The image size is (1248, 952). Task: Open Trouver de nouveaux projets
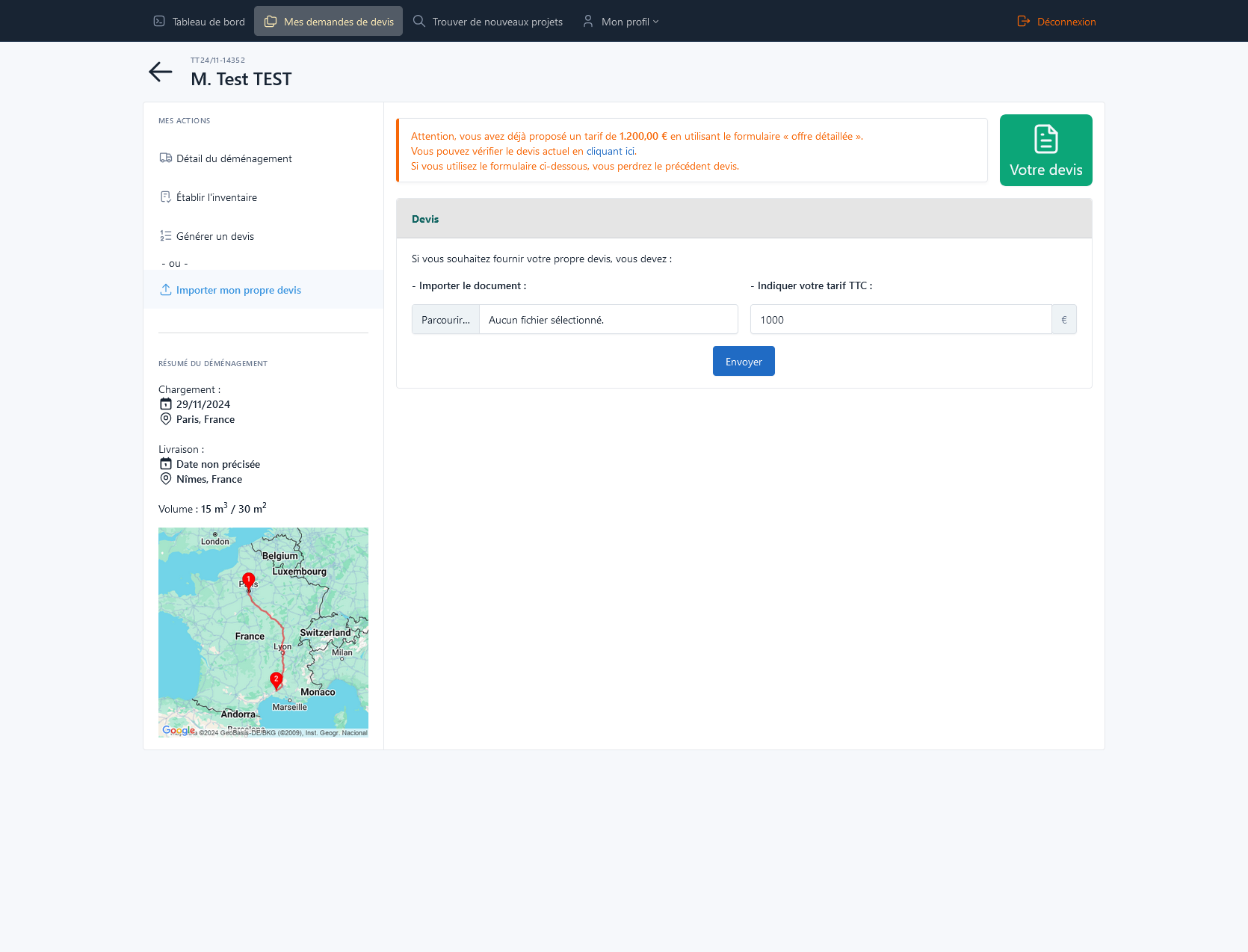pyautogui.click(x=497, y=21)
